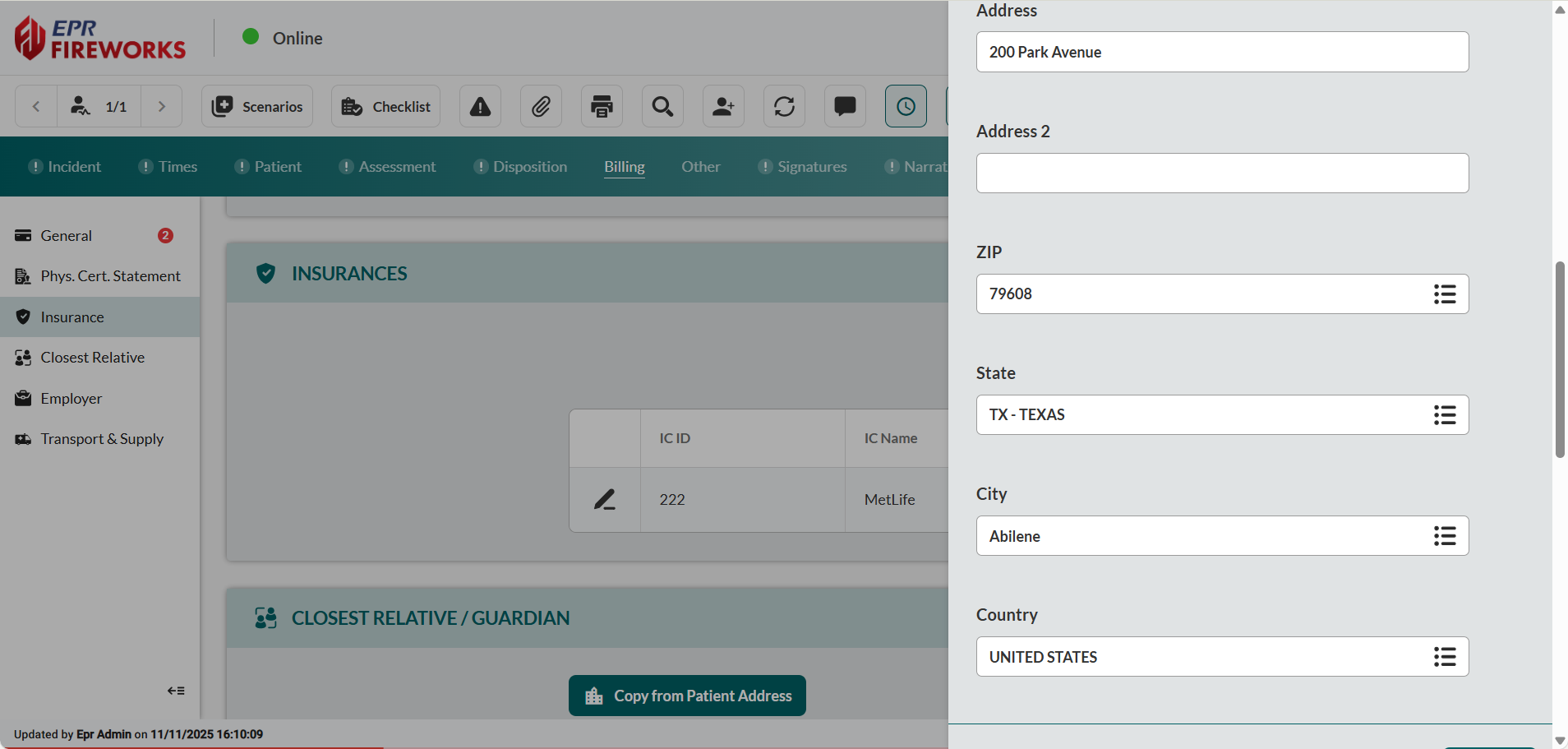The height and width of the screenshot is (749, 1568).
Task: Click the warning triangle alert icon
Action: 480,106
